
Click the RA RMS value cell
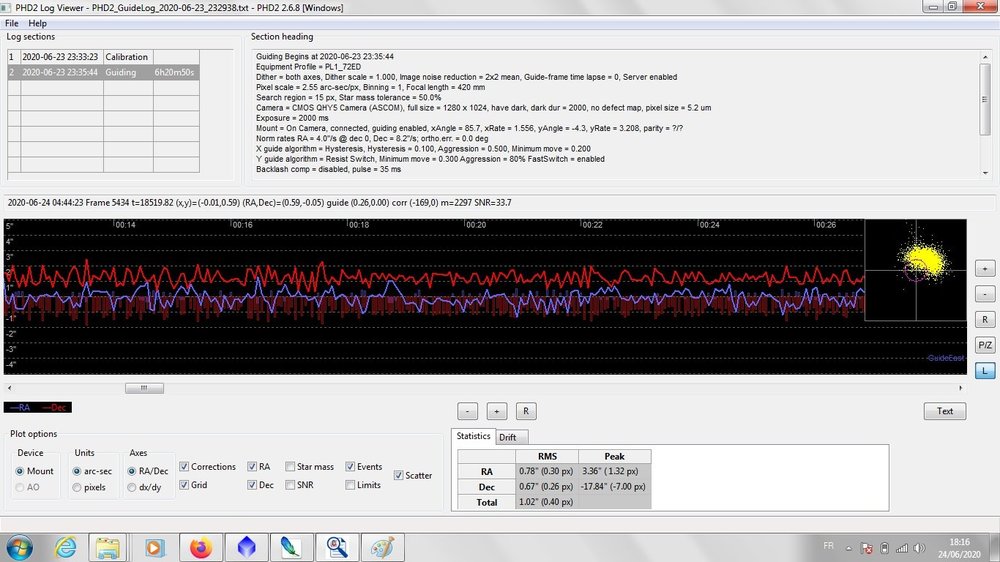[547, 471]
